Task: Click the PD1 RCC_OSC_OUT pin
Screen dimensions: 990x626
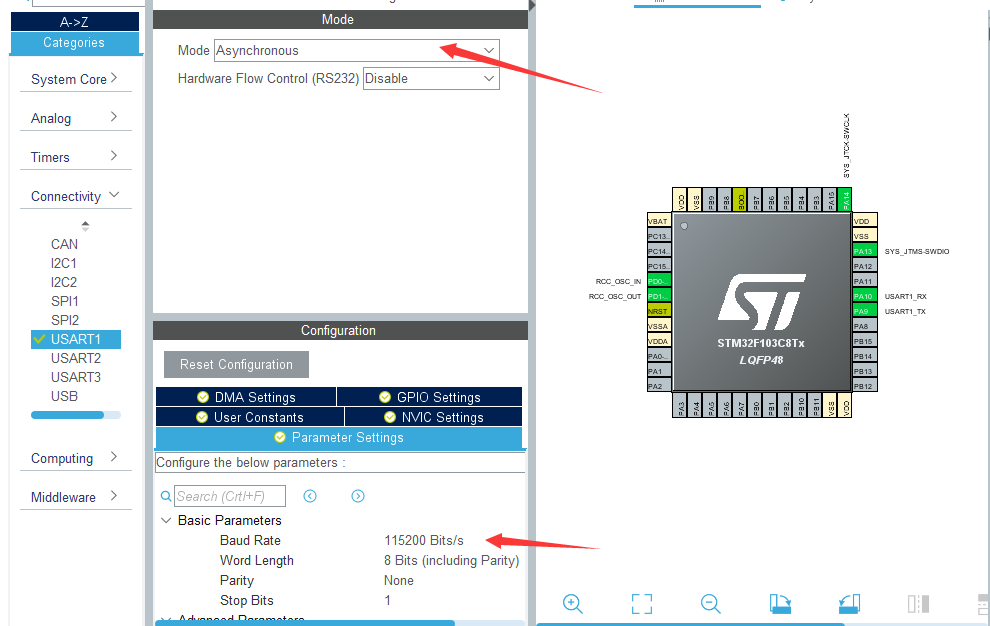Action: [x=659, y=296]
